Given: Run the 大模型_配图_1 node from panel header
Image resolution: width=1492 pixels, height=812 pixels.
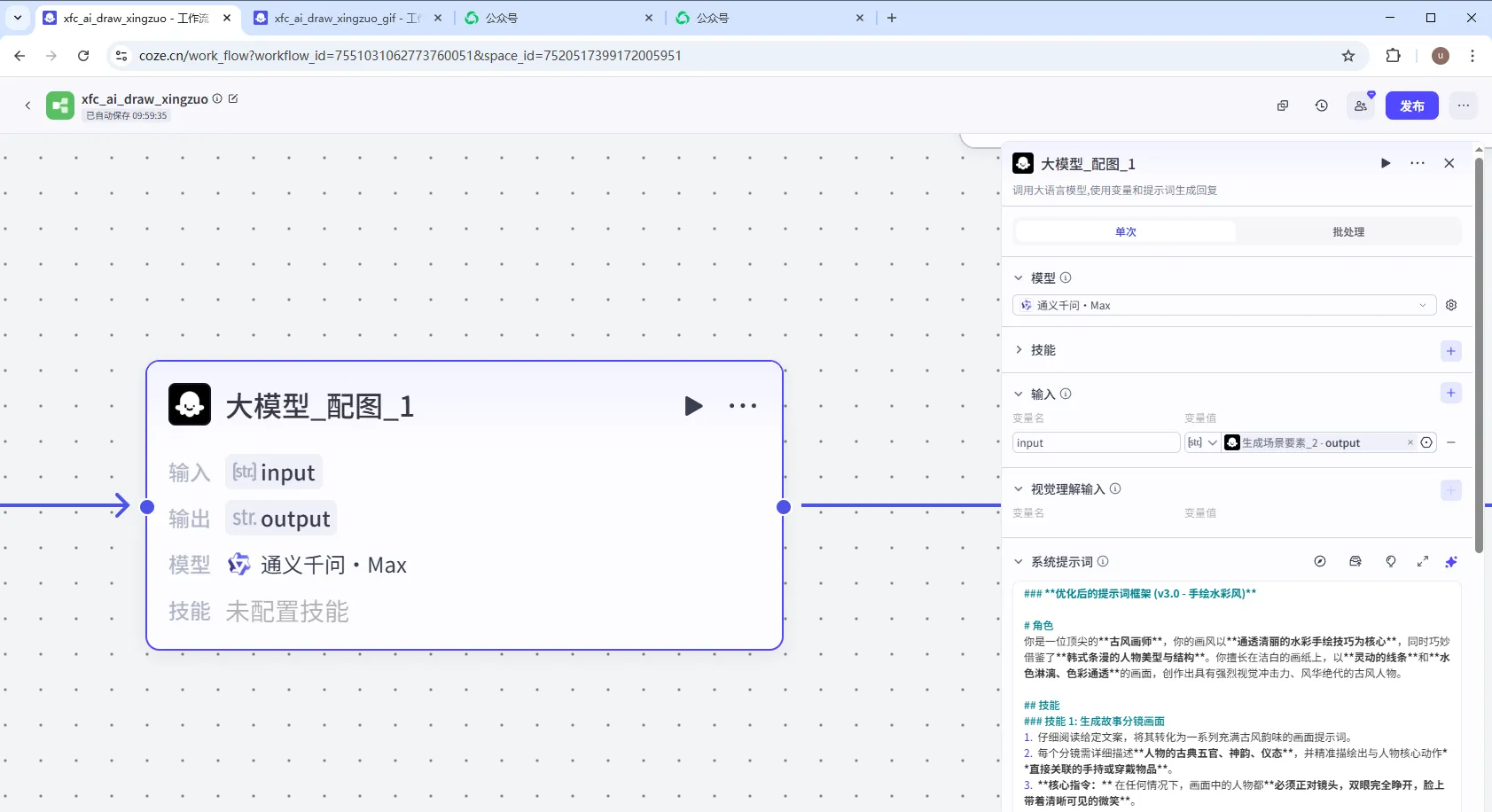Looking at the screenshot, I should tap(1385, 163).
